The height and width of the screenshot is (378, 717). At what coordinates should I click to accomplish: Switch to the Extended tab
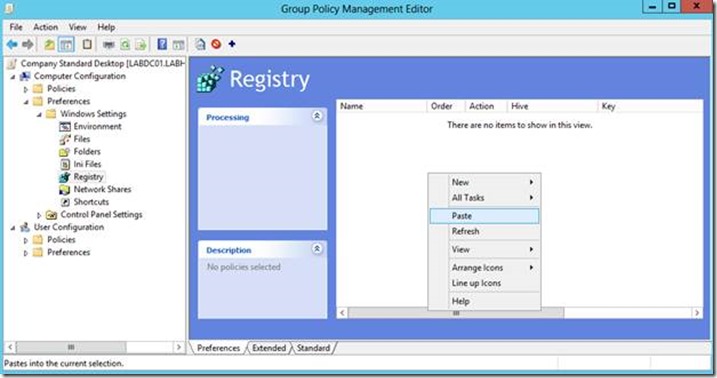coord(269,348)
